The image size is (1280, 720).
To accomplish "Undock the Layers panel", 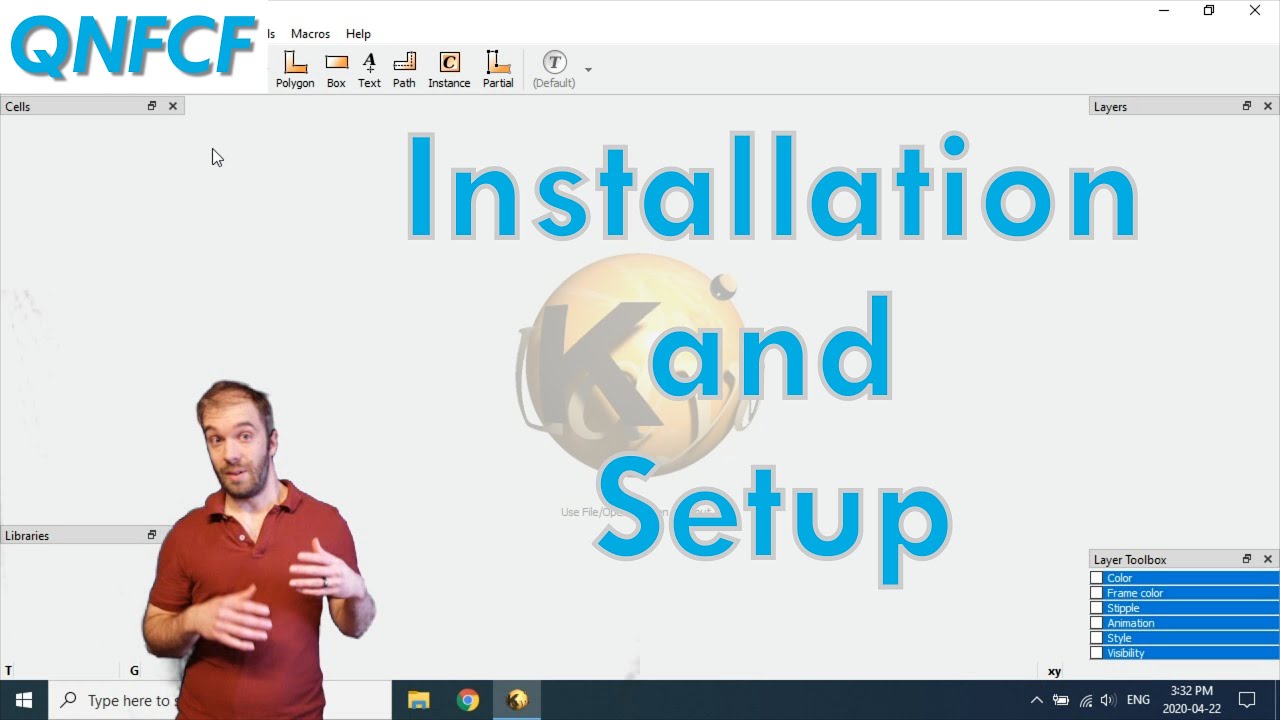I will [1247, 106].
